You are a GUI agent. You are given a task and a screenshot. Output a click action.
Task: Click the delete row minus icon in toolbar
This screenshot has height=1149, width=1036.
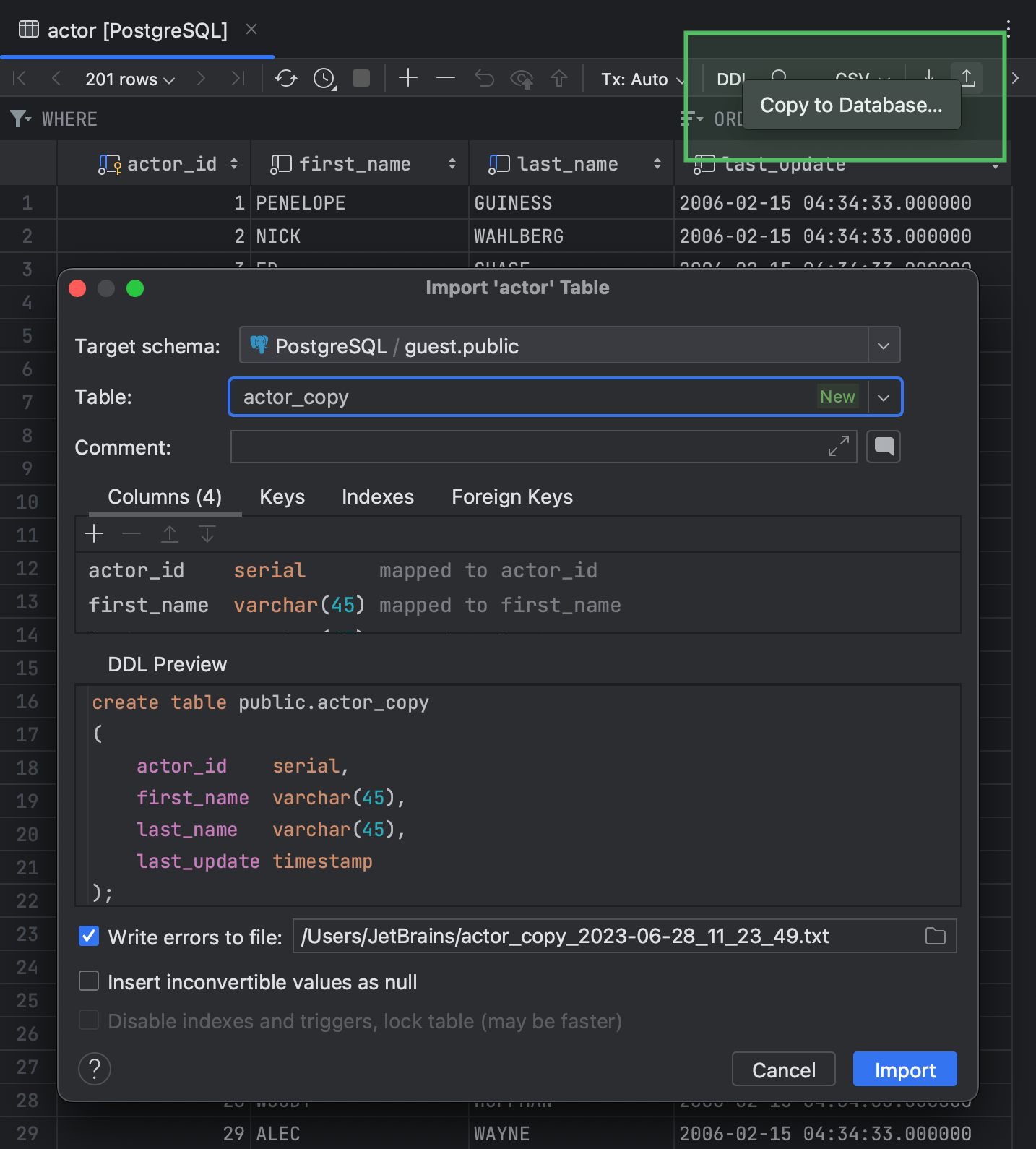pos(446,78)
